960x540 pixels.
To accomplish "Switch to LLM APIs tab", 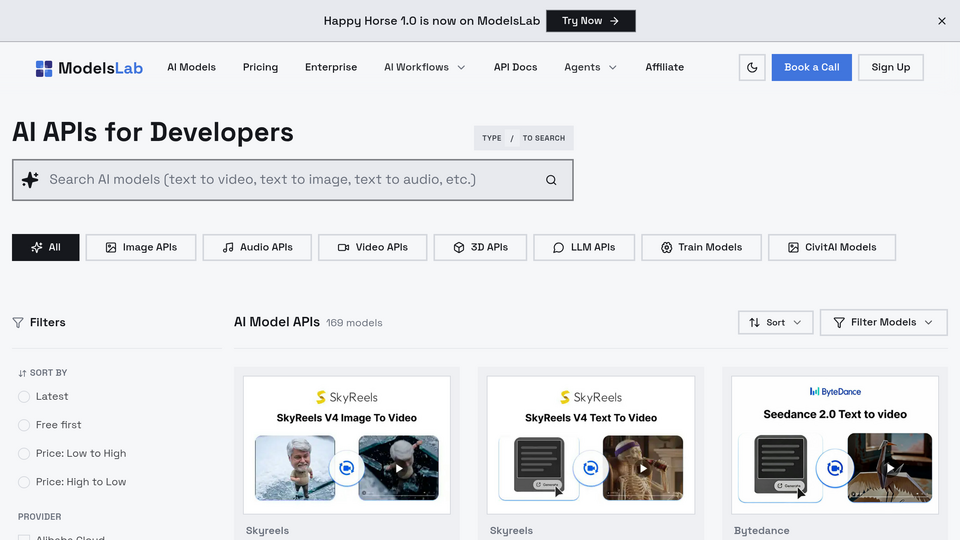I will pyautogui.click(x=583, y=247).
